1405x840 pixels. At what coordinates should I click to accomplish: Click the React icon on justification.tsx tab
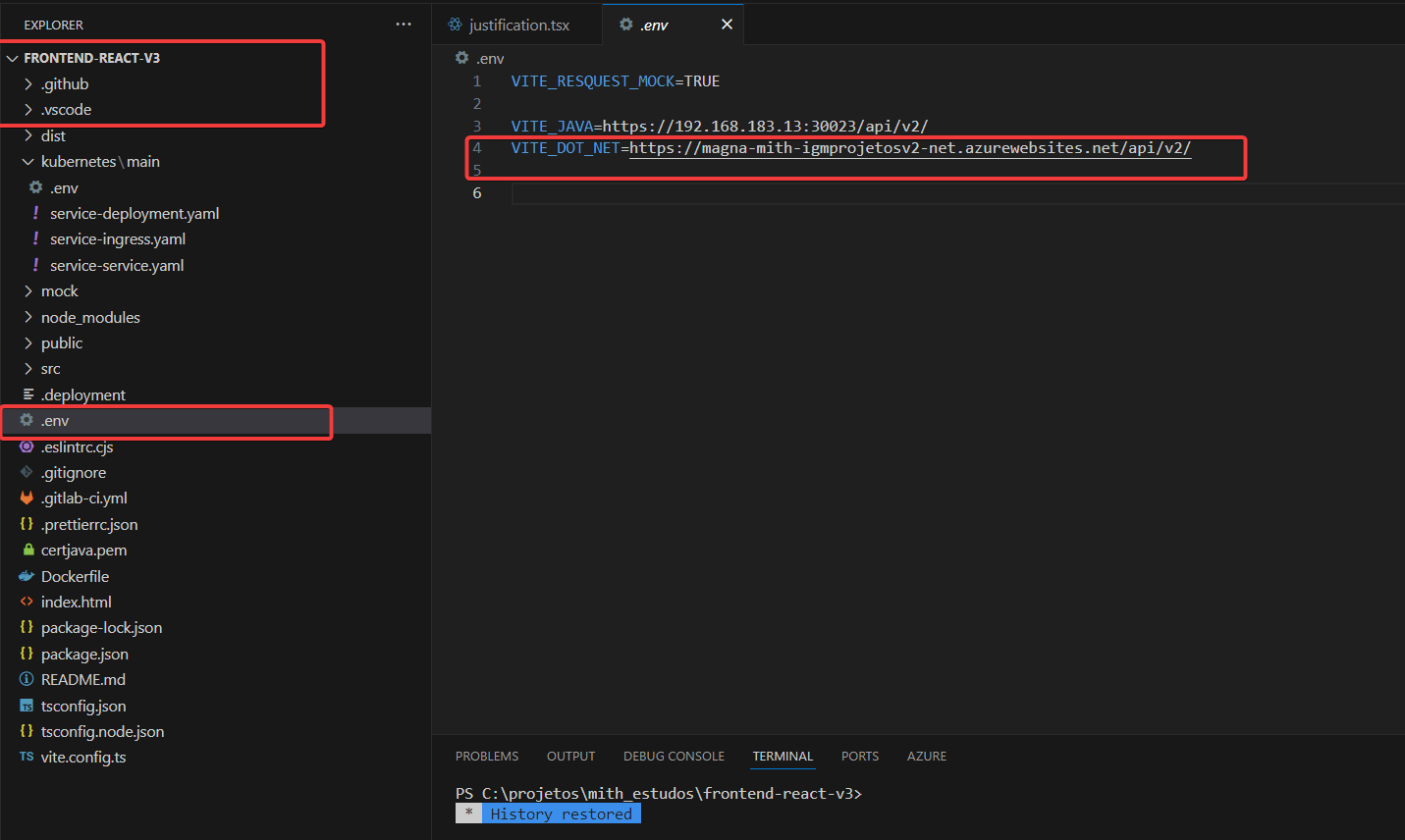pos(455,25)
